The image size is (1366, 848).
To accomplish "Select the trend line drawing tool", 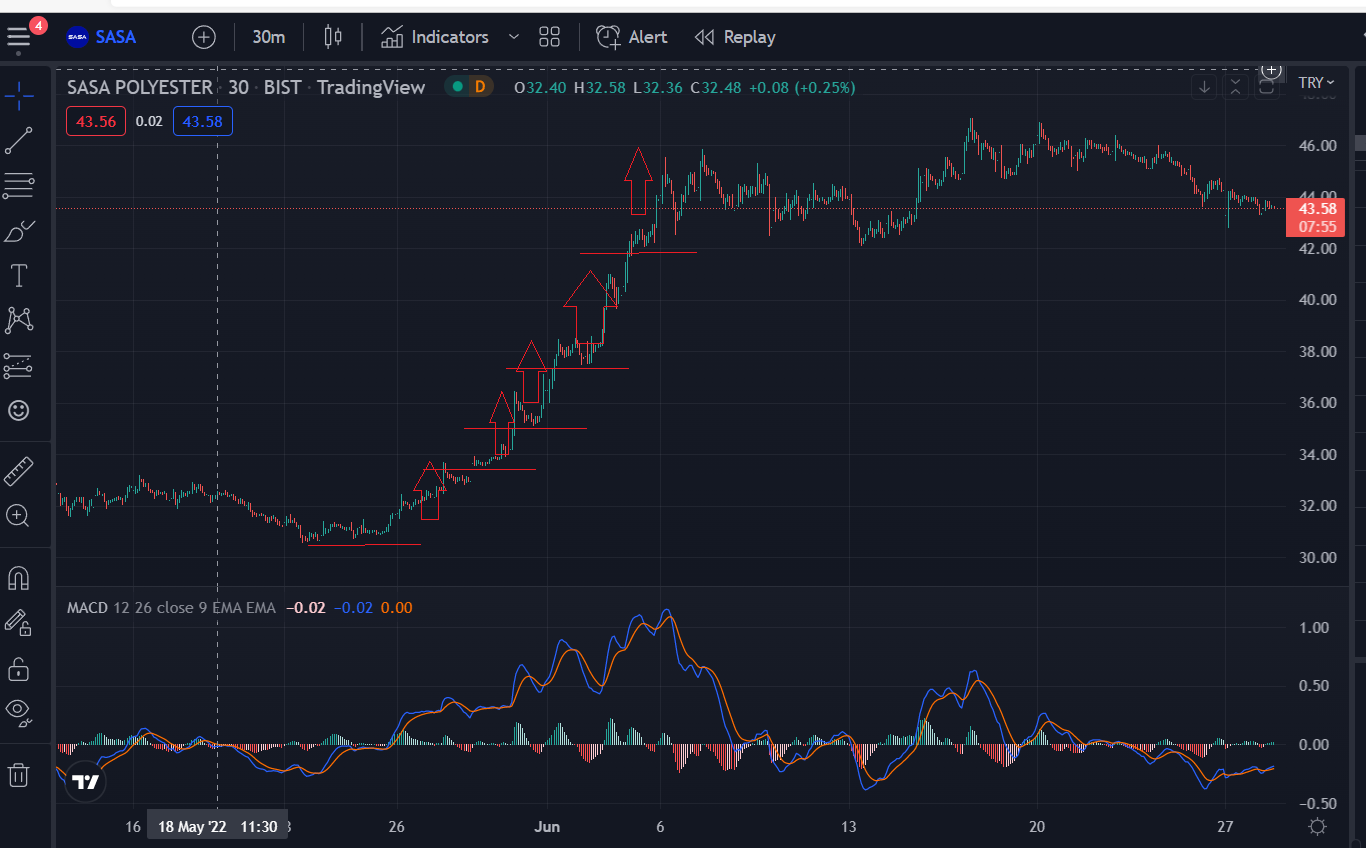I will pos(19,140).
